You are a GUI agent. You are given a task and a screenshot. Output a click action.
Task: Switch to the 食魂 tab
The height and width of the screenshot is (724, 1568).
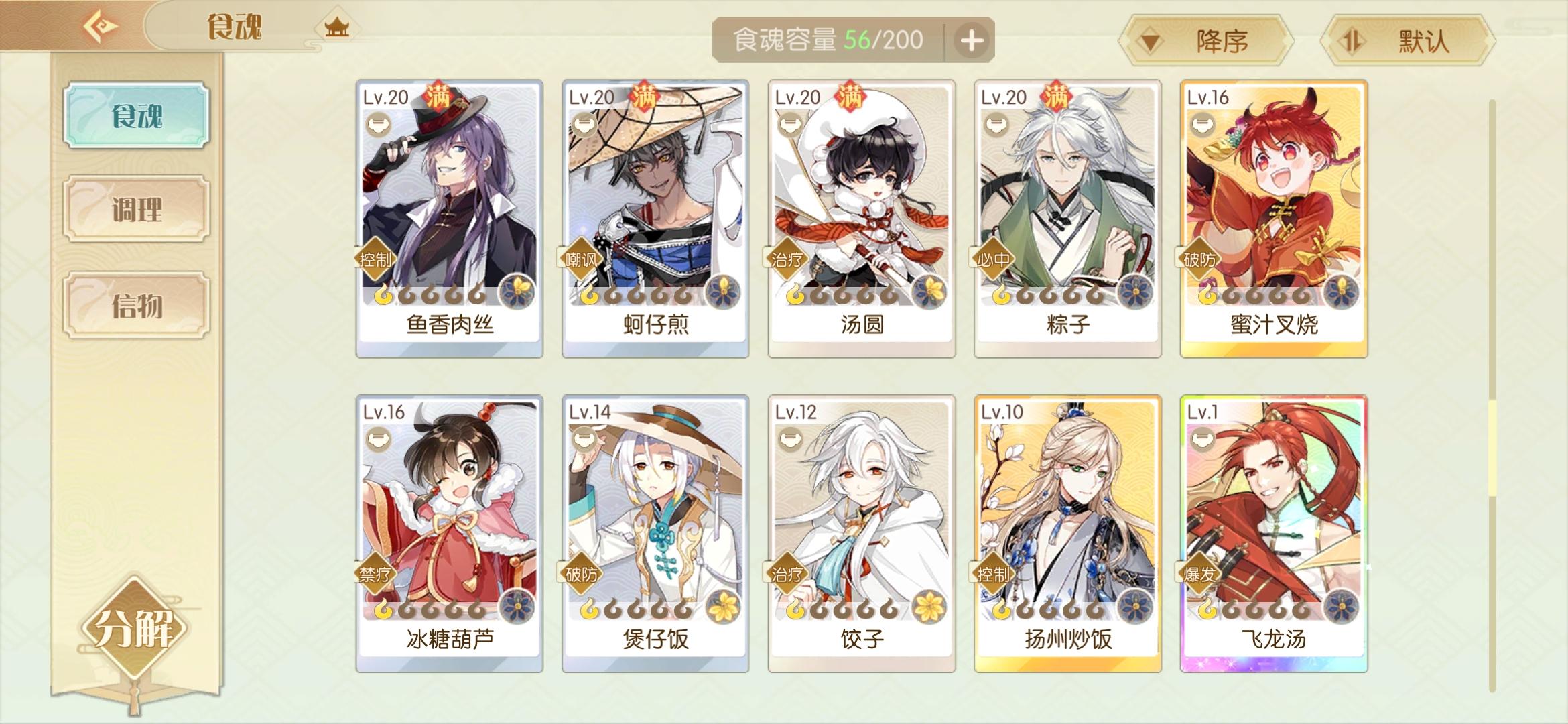(137, 115)
